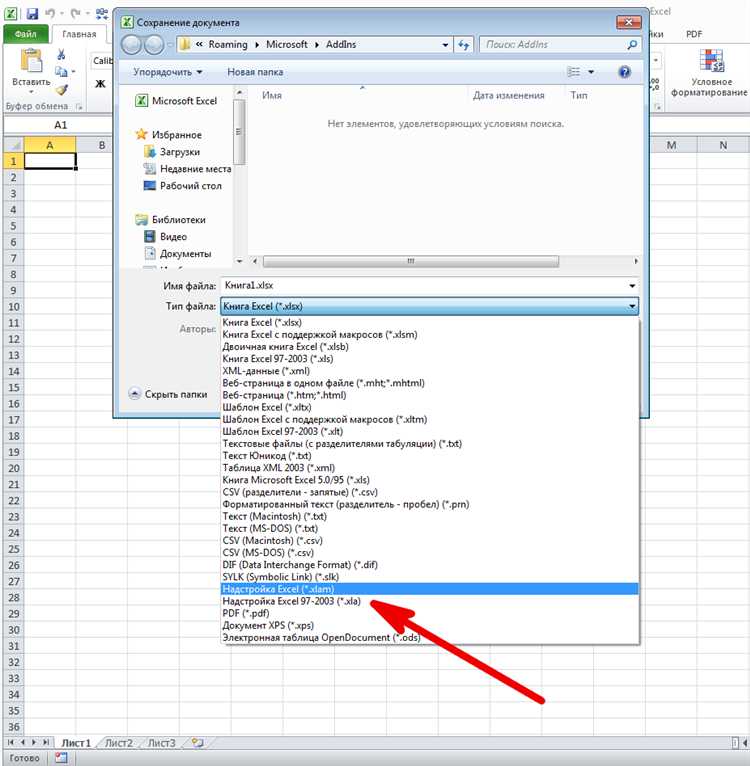Click the Cut scissors icon
The width and height of the screenshot is (750, 766).
point(62,54)
